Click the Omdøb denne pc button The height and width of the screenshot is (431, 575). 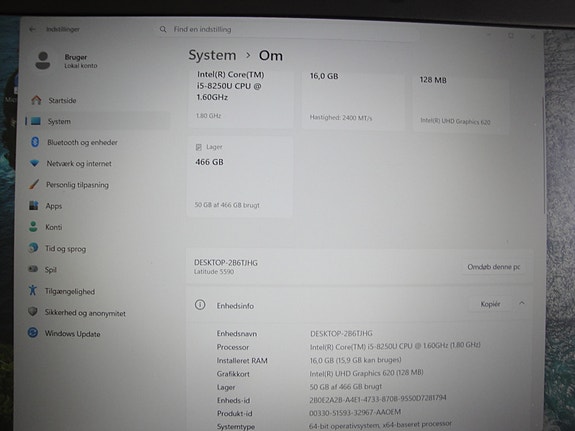click(494, 267)
